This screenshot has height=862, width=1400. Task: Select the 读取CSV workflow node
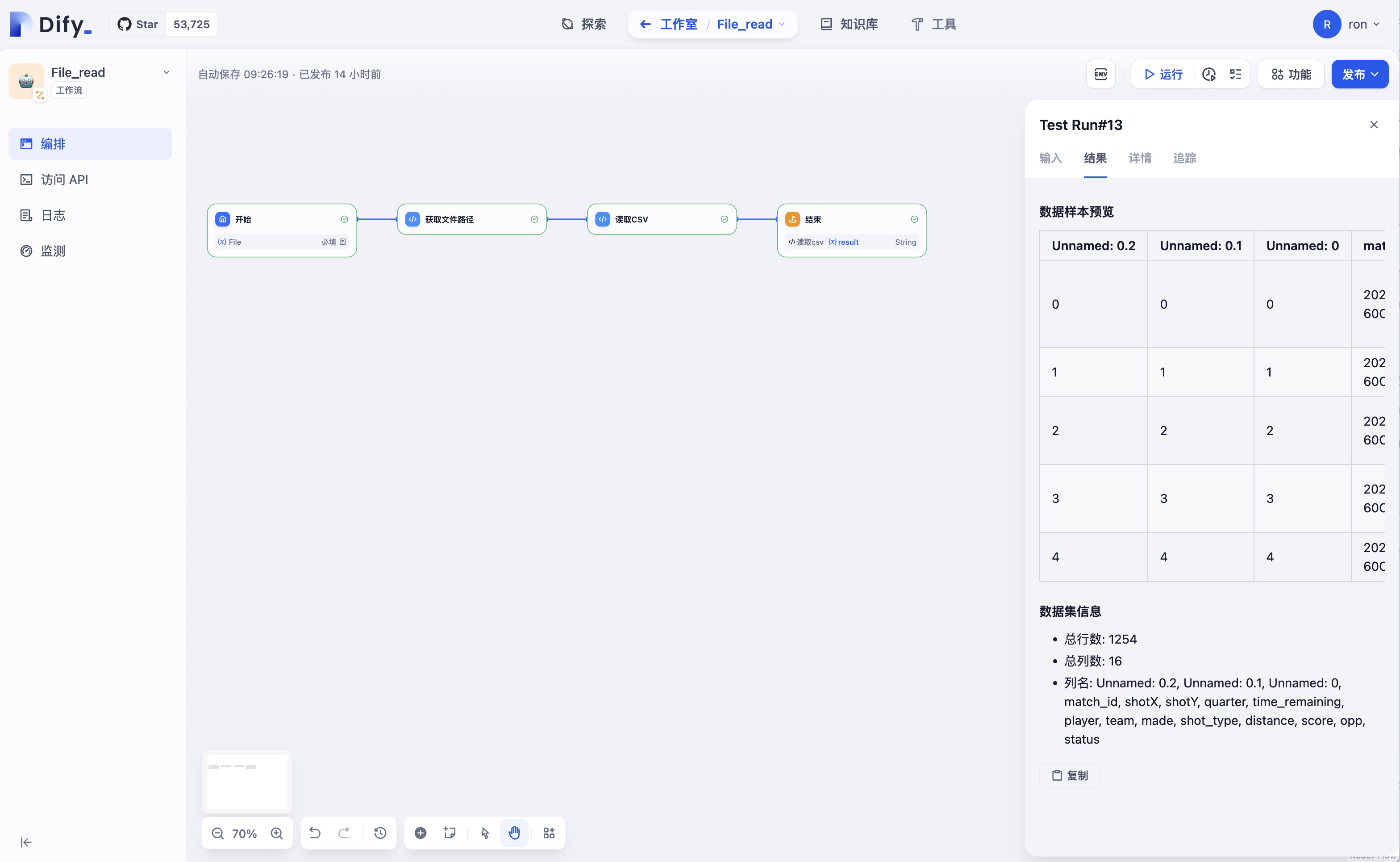tap(661, 219)
